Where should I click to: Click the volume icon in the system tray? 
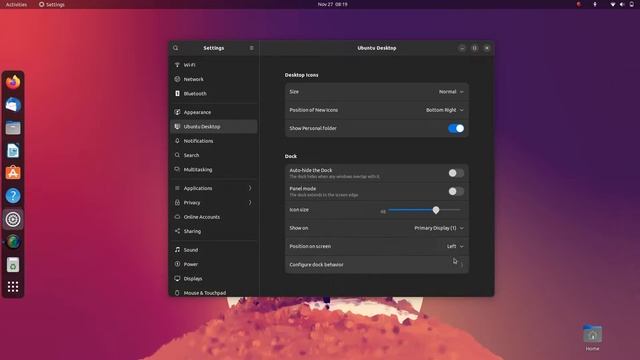point(622,4)
